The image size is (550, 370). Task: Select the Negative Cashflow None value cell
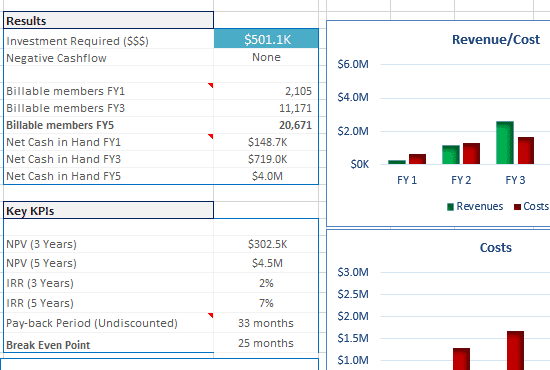(x=266, y=57)
